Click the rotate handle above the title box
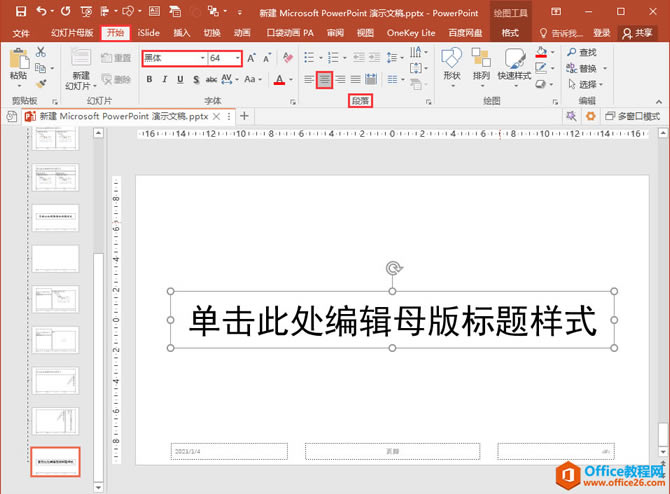The image size is (670, 494). click(393, 268)
